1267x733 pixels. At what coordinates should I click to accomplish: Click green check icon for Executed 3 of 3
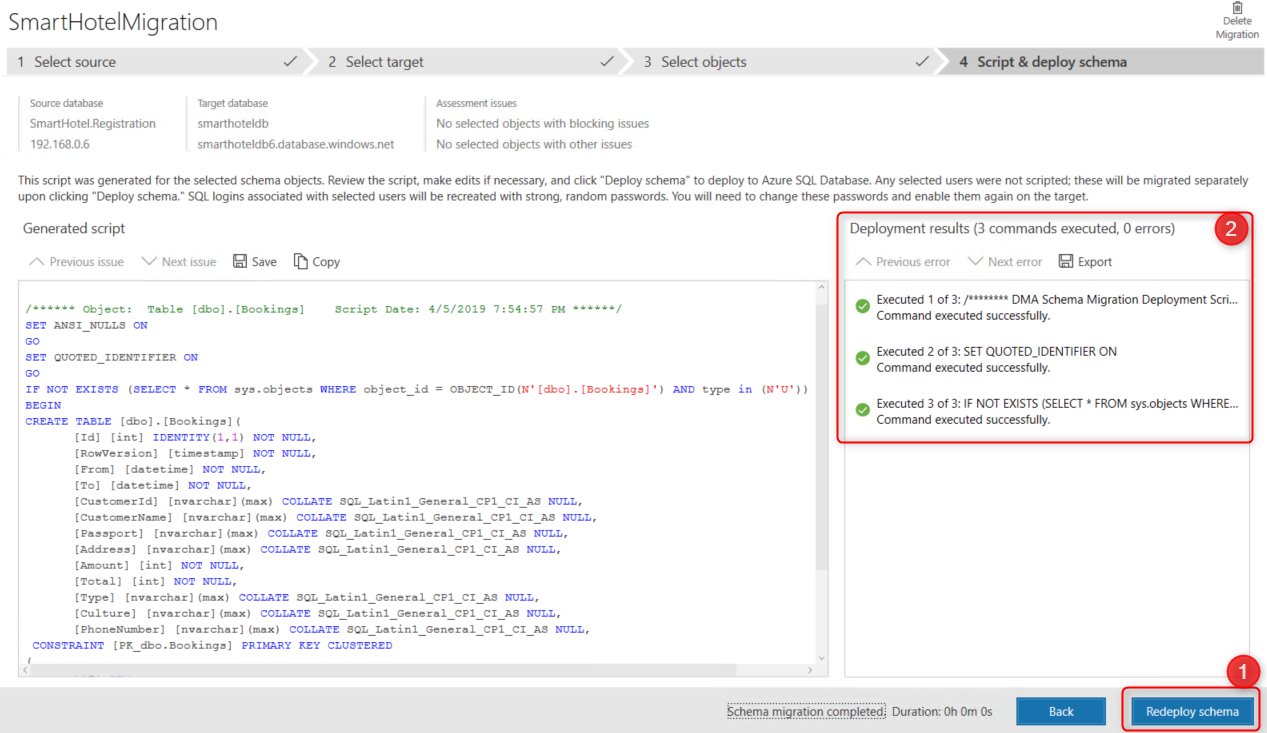[x=862, y=410]
